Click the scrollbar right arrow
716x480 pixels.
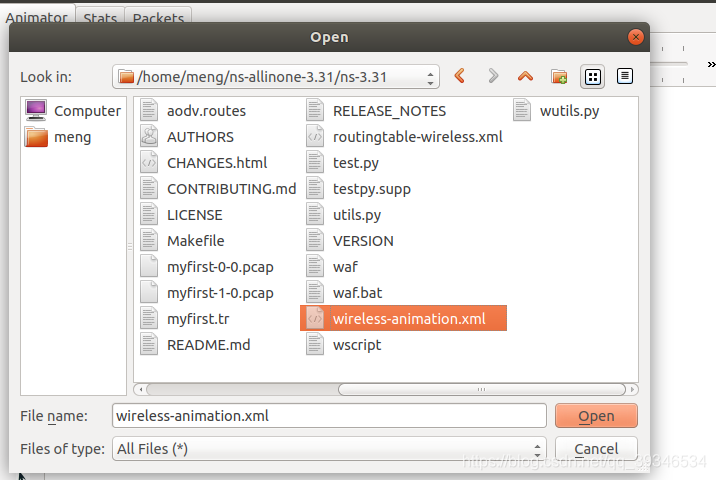pos(632,390)
